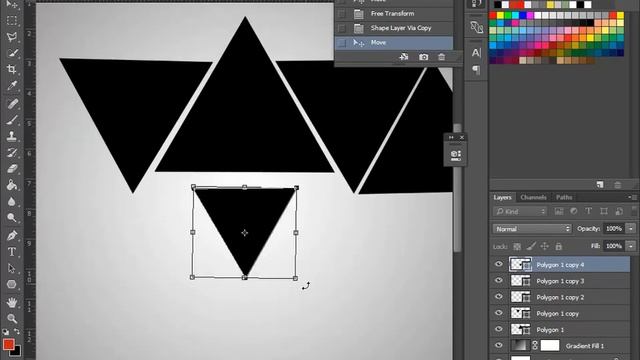Select the Move tool in toolbar

[x=11, y=4]
